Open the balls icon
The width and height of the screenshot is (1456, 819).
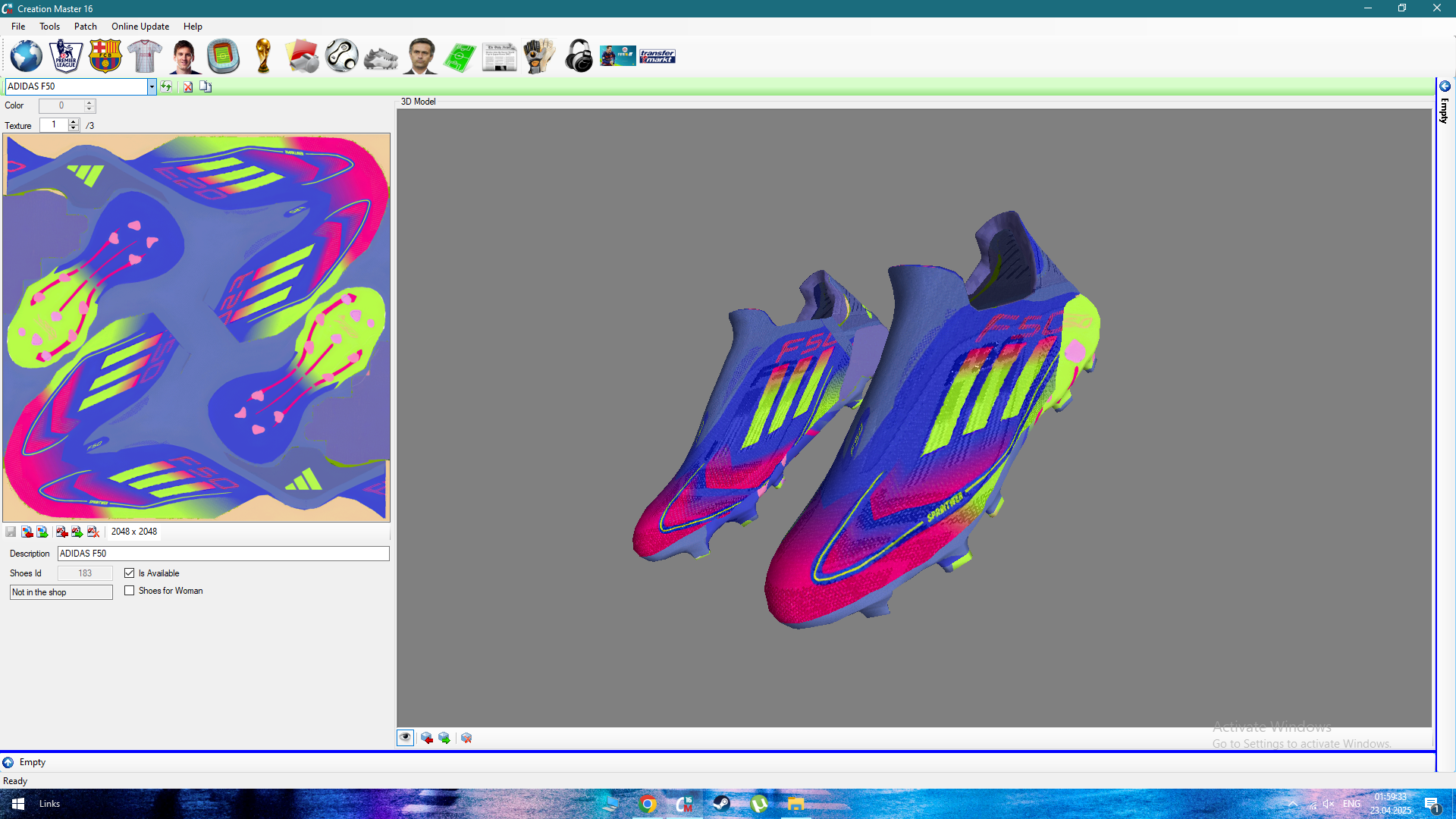coord(342,56)
